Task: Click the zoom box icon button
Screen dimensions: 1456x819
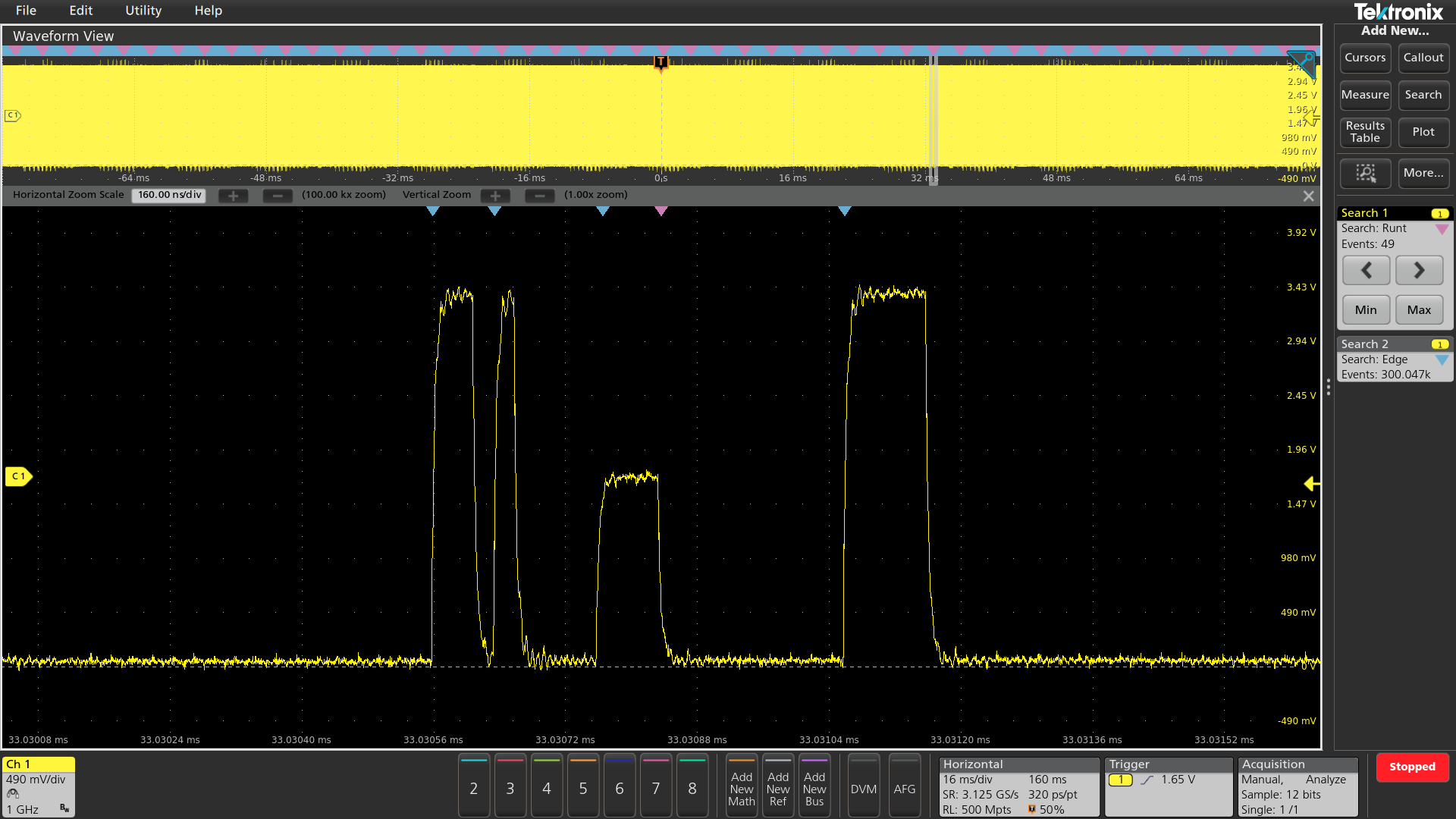Action: click(1365, 173)
